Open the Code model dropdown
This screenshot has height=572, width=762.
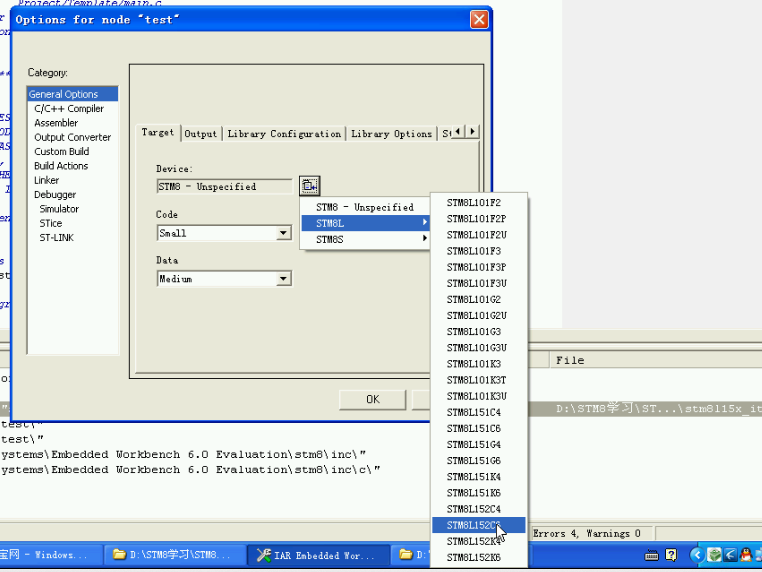pyautogui.click(x=284, y=233)
